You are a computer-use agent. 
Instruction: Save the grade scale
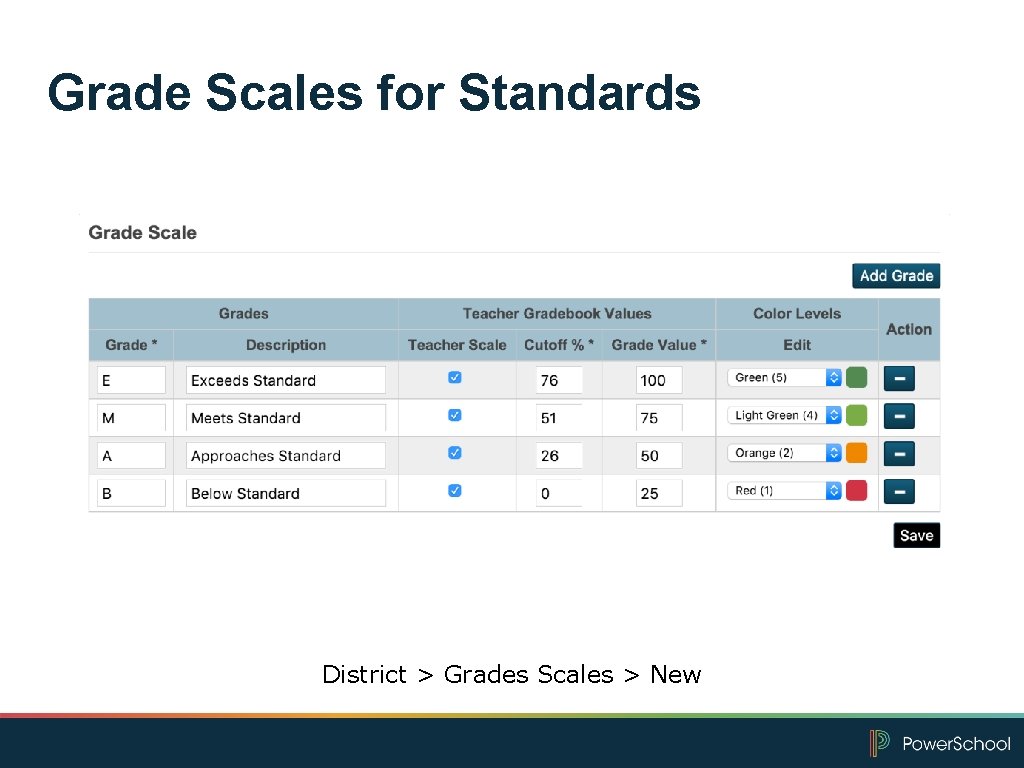pos(915,535)
